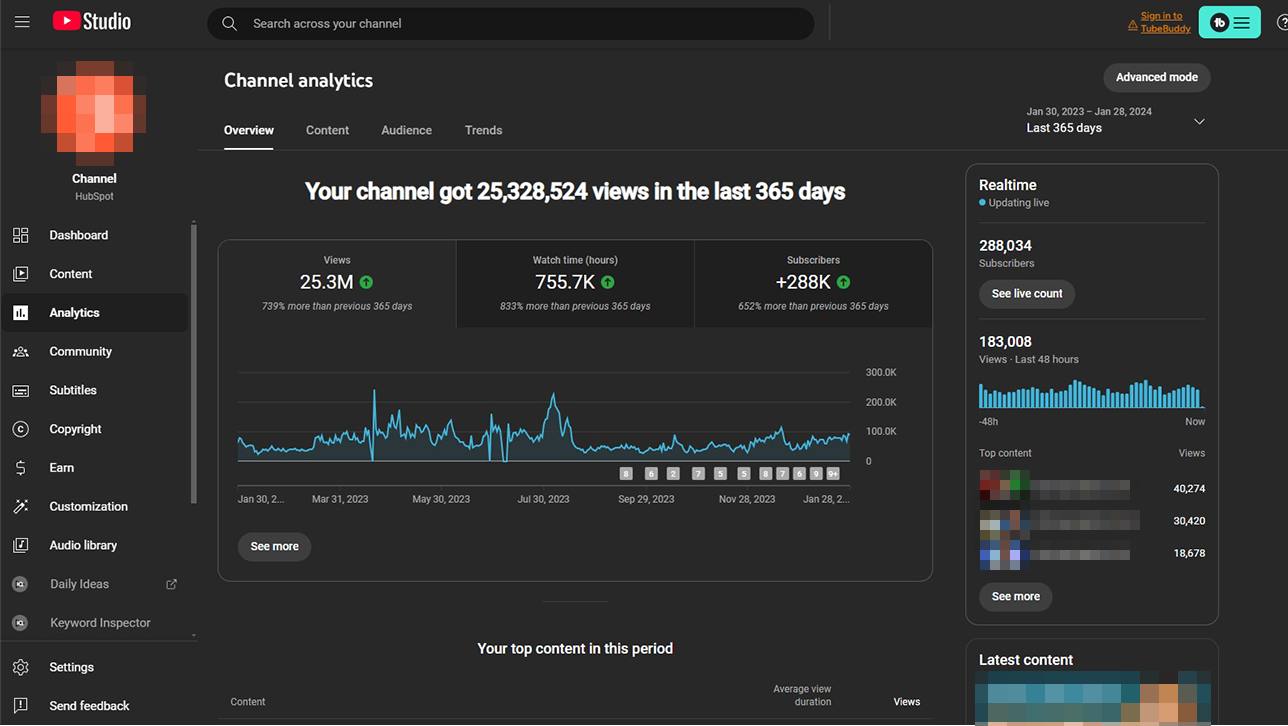The width and height of the screenshot is (1288, 726).
Task: Click the search magnifier icon
Action: 230,23
